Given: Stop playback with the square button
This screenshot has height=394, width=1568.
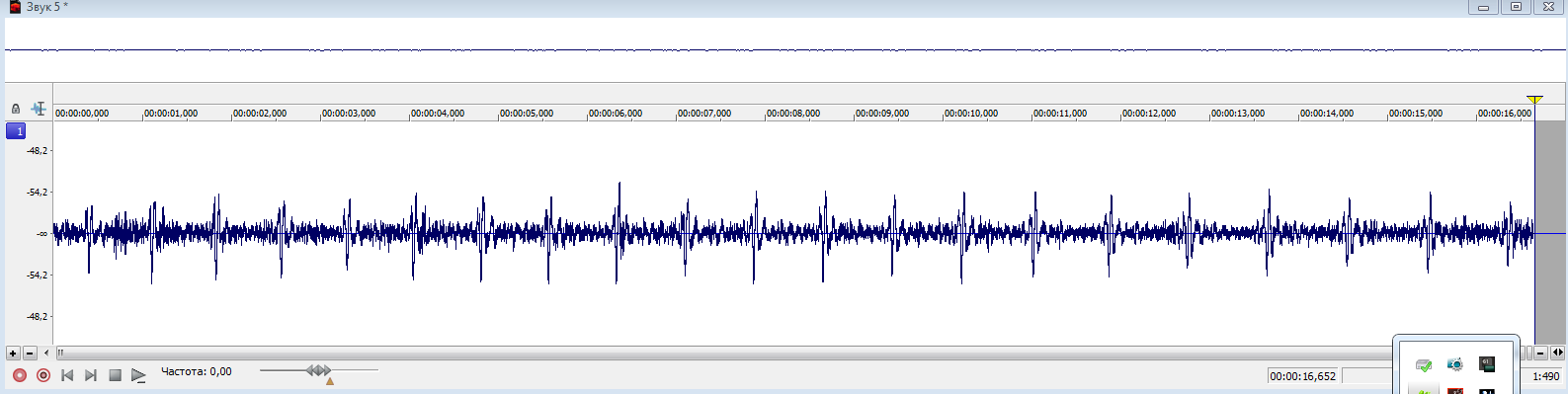Looking at the screenshot, I should pos(115,375).
